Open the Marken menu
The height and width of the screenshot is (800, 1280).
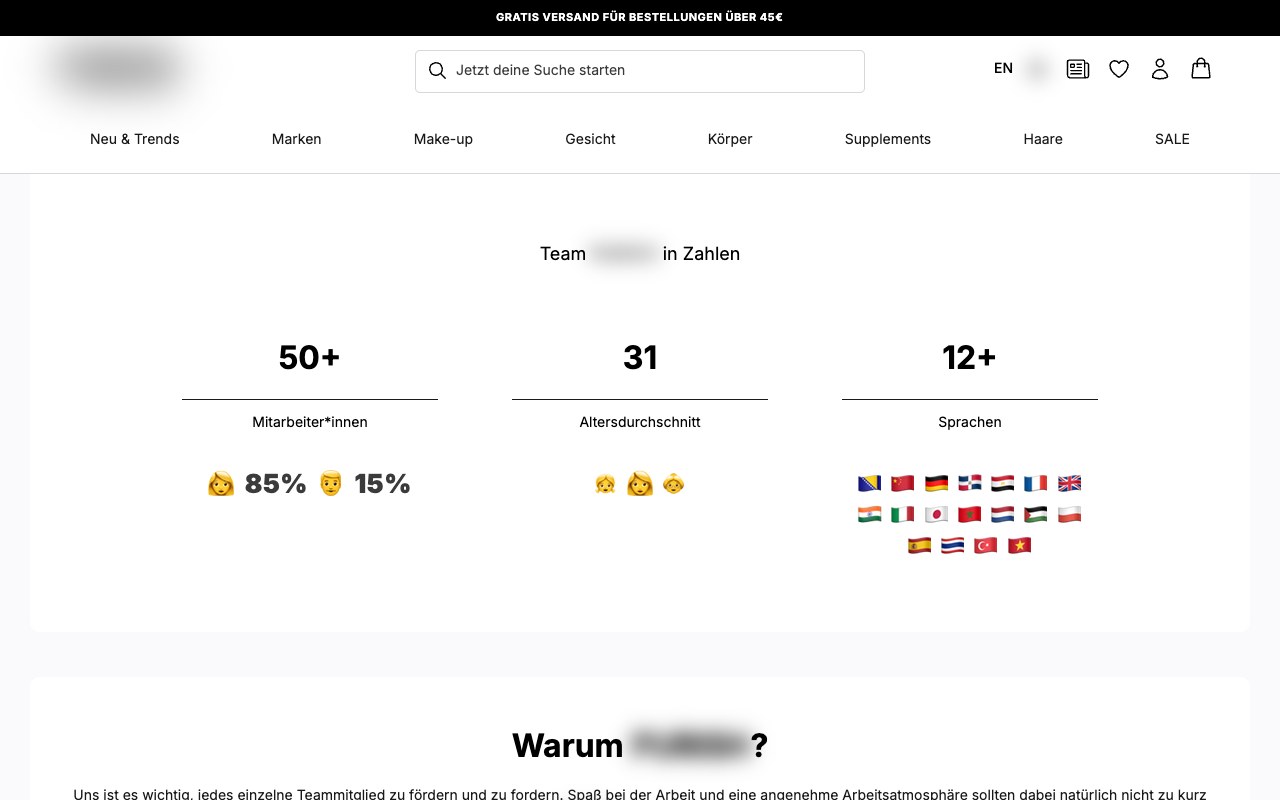(297, 139)
